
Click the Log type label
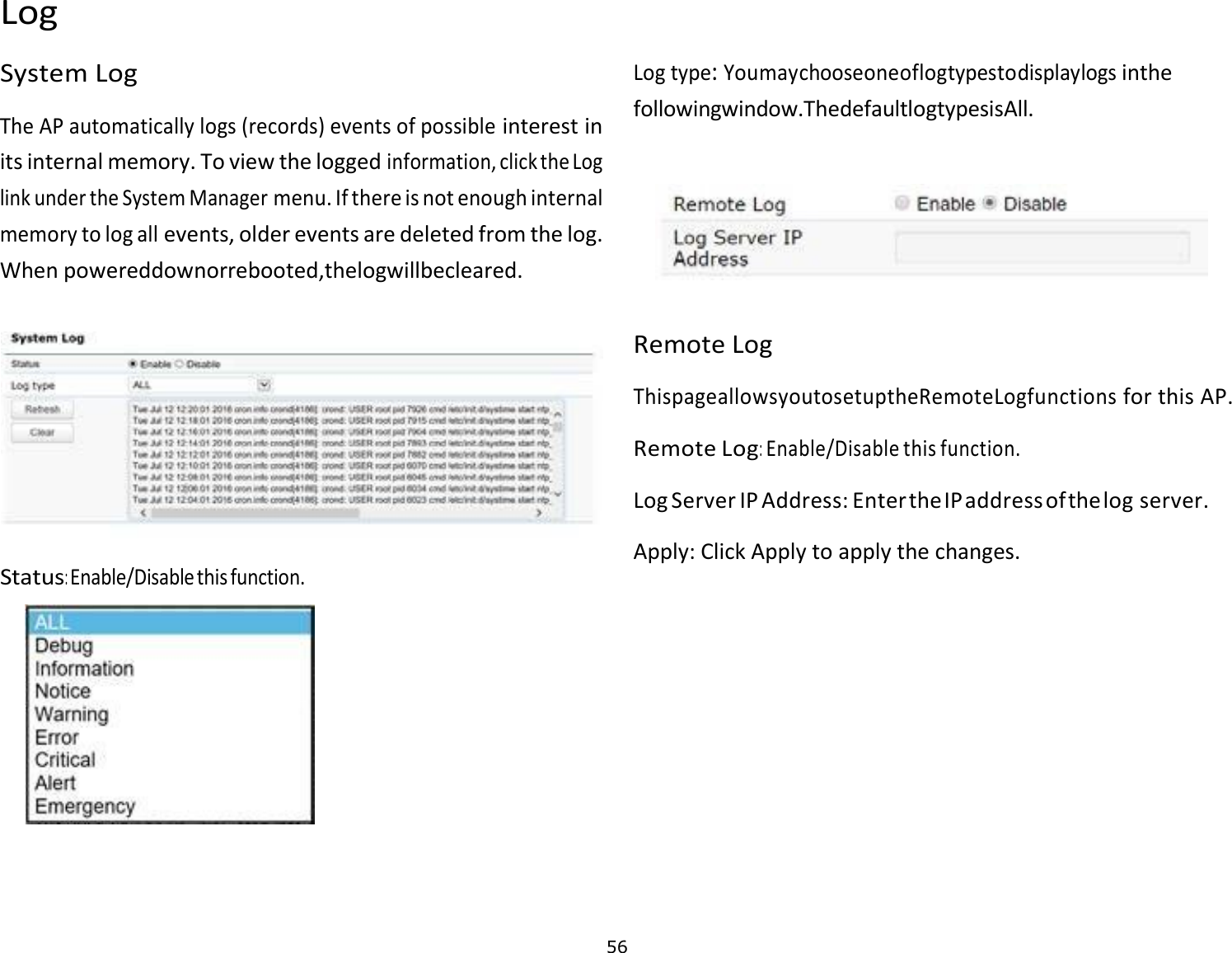click(33, 385)
